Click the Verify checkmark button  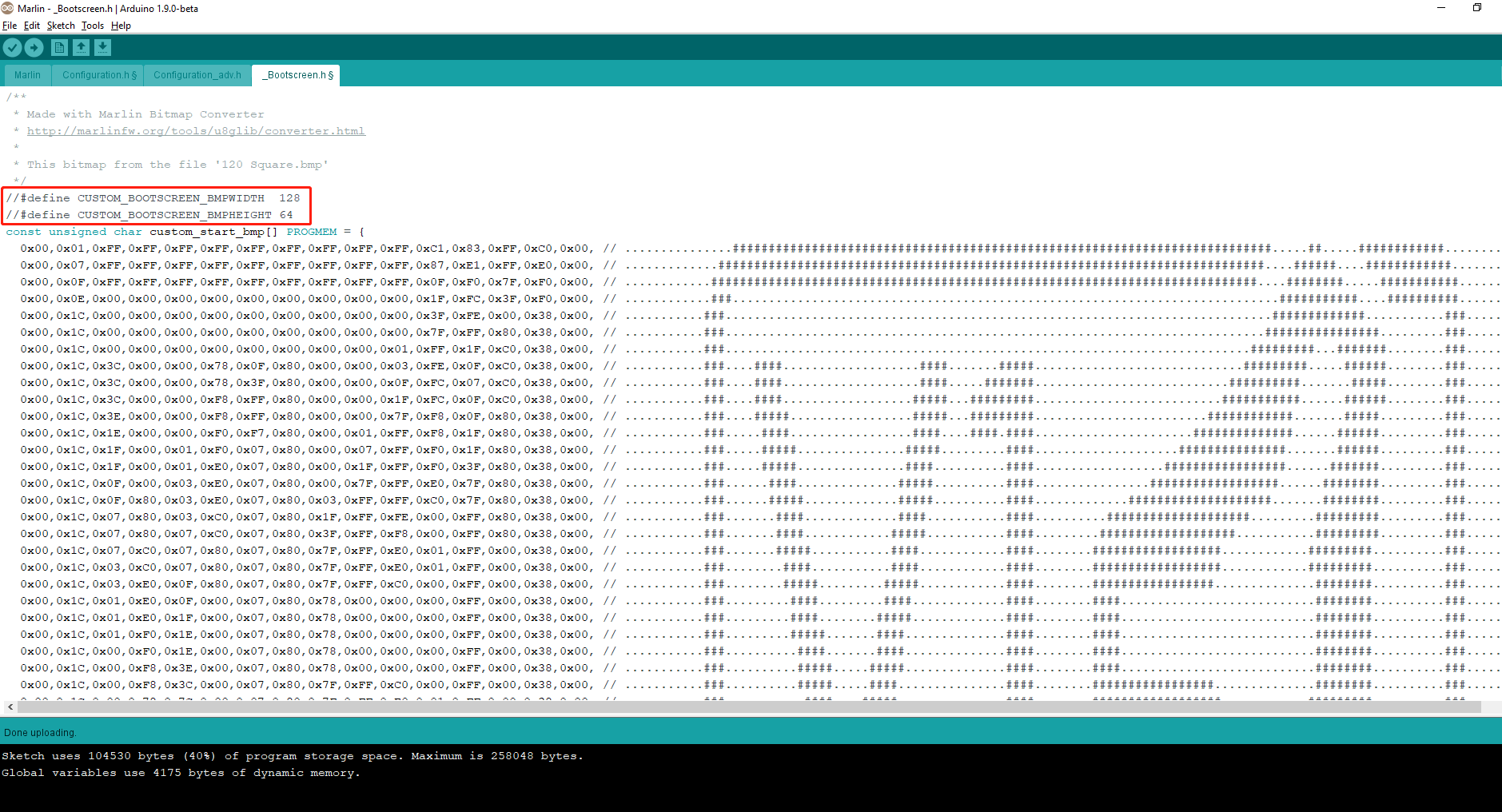(12, 48)
